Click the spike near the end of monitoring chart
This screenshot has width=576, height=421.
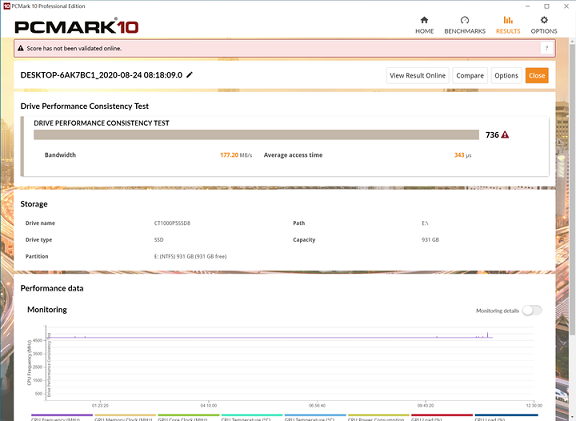click(487, 335)
